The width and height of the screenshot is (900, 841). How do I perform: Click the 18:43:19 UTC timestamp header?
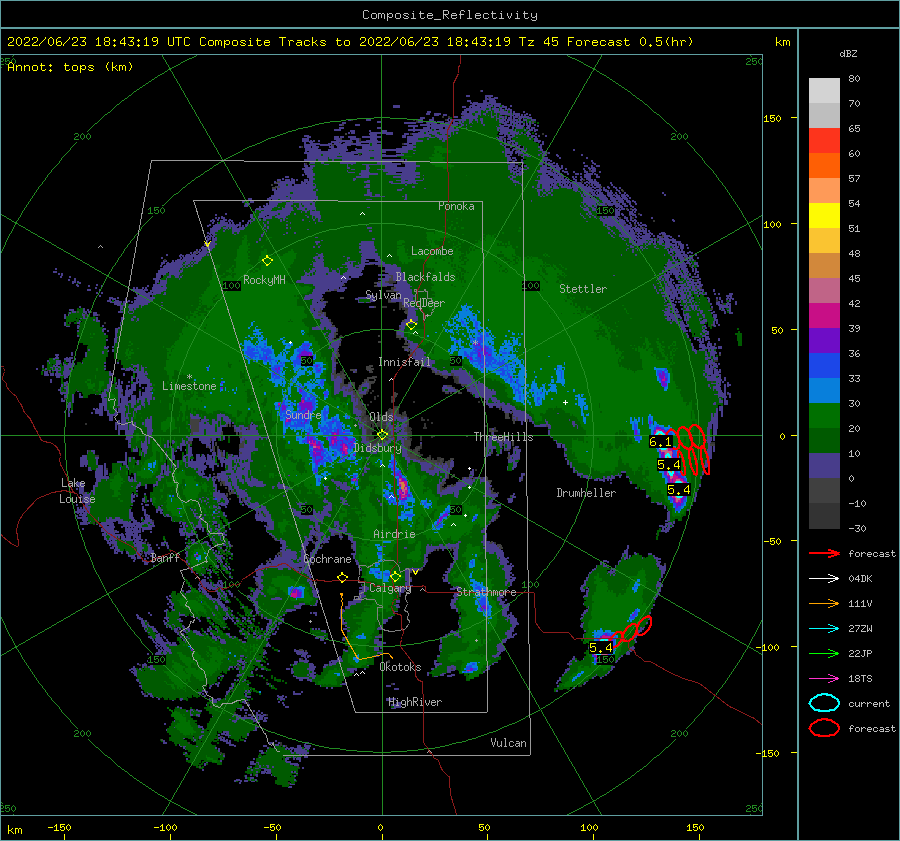click(138, 42)
